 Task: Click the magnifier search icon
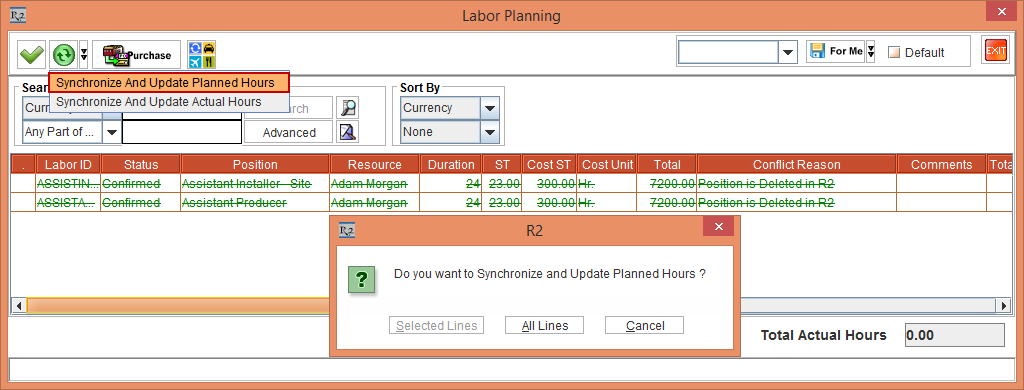click(x=348, y=108)
